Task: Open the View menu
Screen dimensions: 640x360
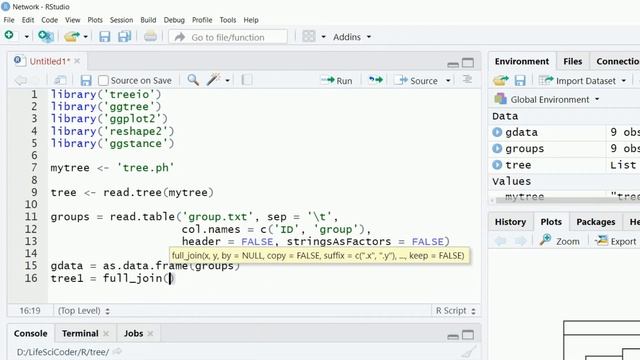Action: 73,20
